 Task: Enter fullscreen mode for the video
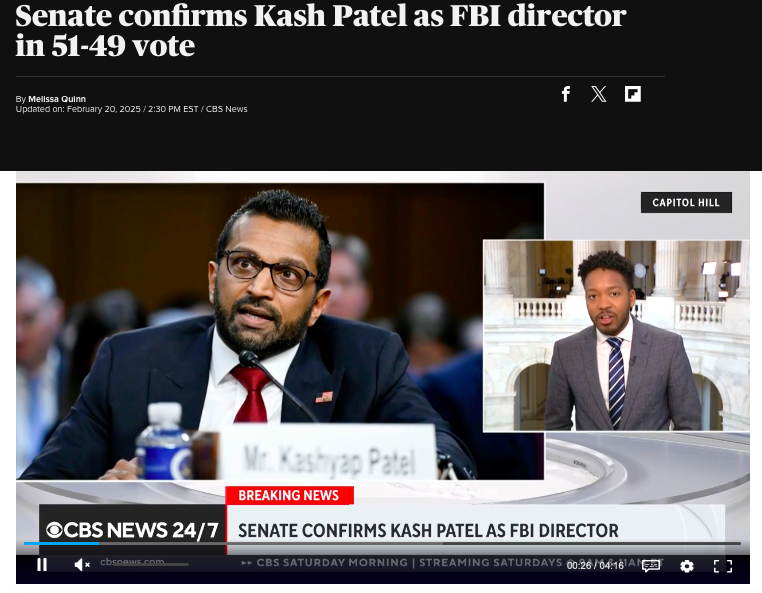click(723, 566)
